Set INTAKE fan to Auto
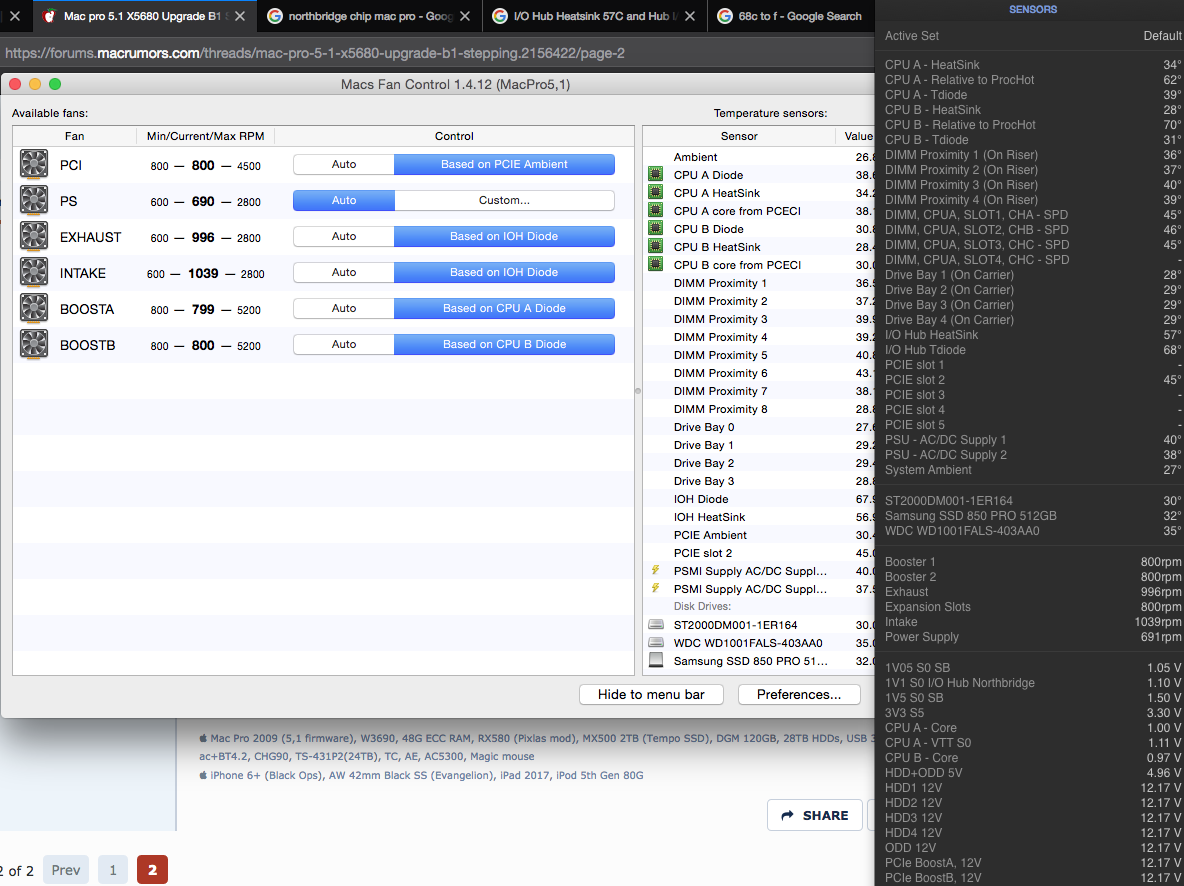This screenshot has width=1184, height=886. point(344,272)
